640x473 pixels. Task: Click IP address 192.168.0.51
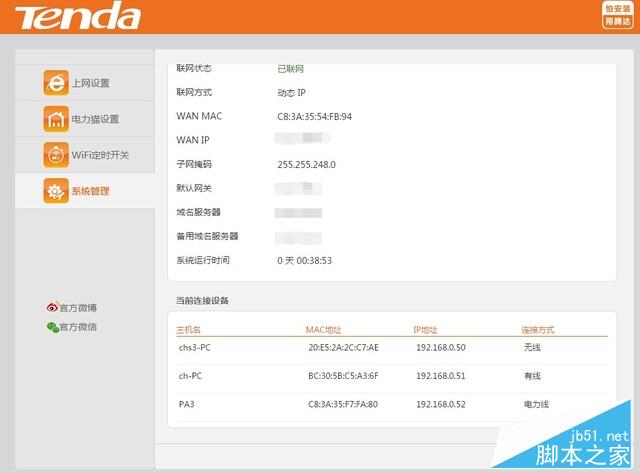(441, 376)
